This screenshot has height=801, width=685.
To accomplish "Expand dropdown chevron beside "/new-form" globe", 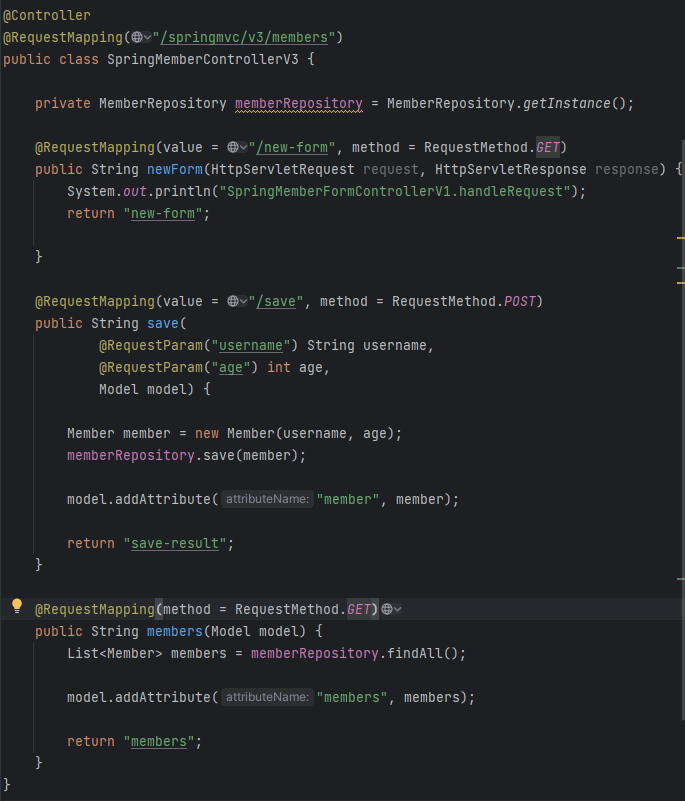I will (x=244, y=147).
